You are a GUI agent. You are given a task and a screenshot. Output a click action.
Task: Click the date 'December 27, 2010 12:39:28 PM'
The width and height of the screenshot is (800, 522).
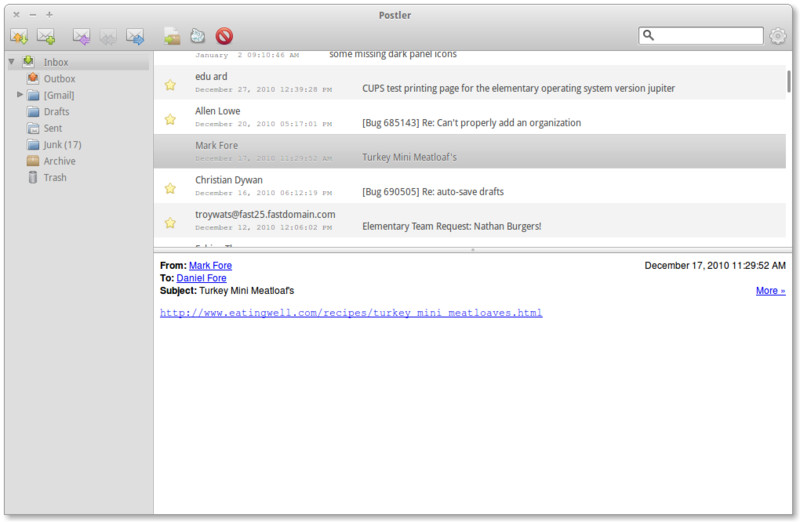(x=263, y=89)
